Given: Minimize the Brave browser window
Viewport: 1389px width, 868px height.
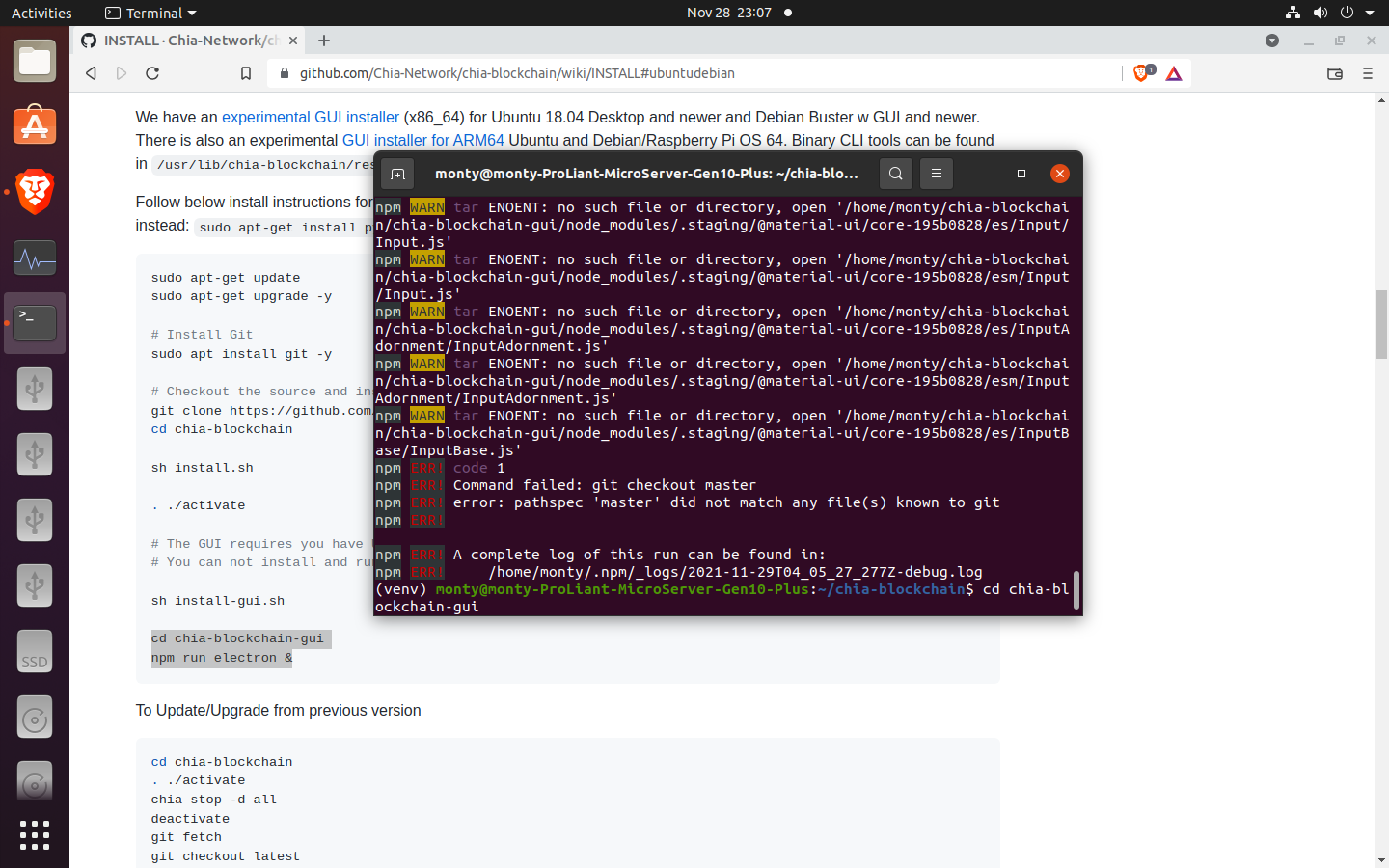Looking at the screenshot, I should [x=1309, y=41].
